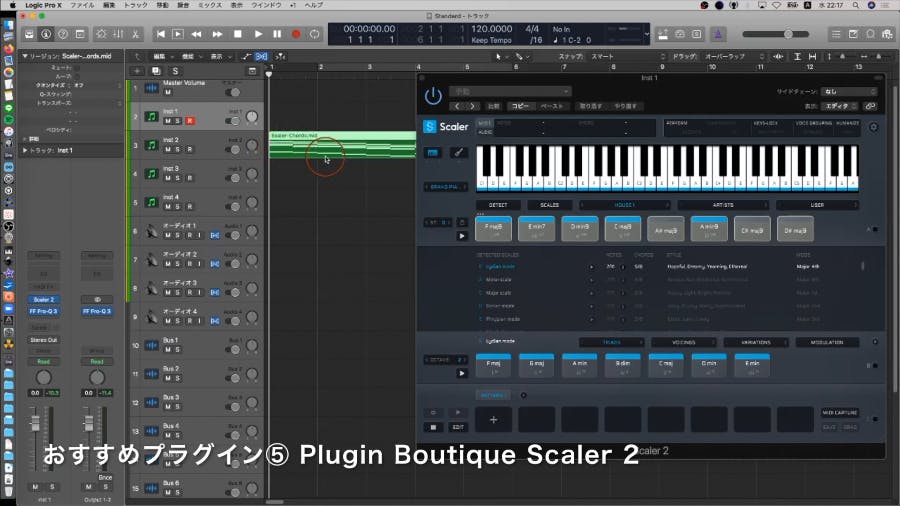900x506 pixels.
Task: Add a new track with plus button
Action: coord(137,71)
